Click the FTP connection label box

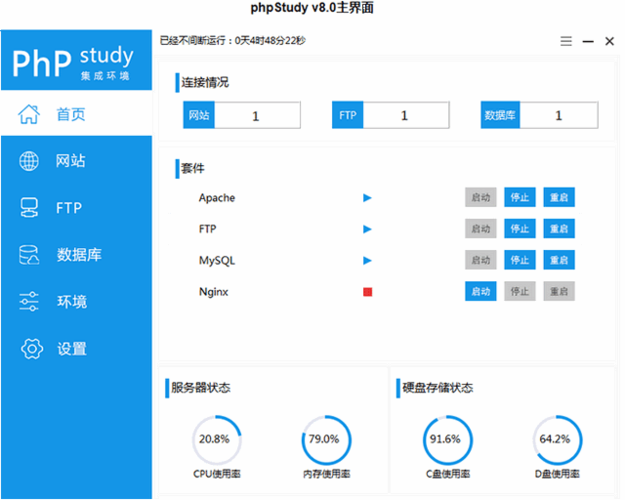pos(348,115)
